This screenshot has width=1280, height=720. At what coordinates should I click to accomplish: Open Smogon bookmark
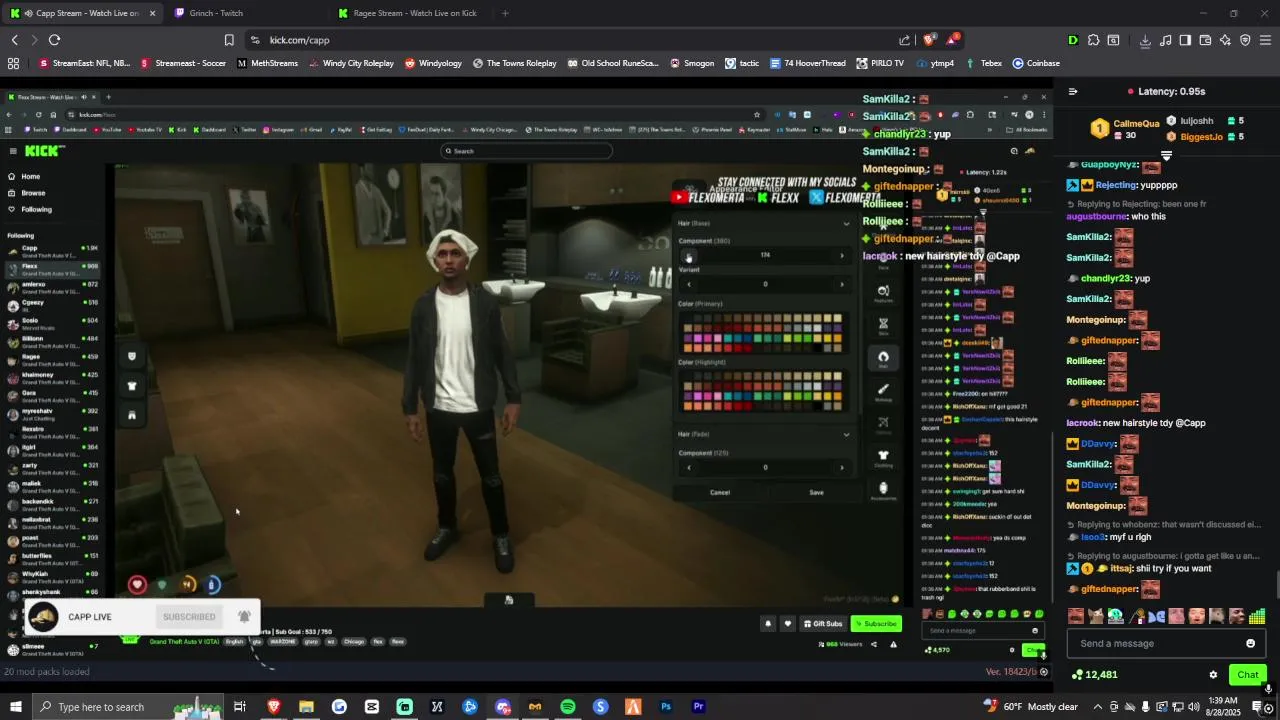691,63
